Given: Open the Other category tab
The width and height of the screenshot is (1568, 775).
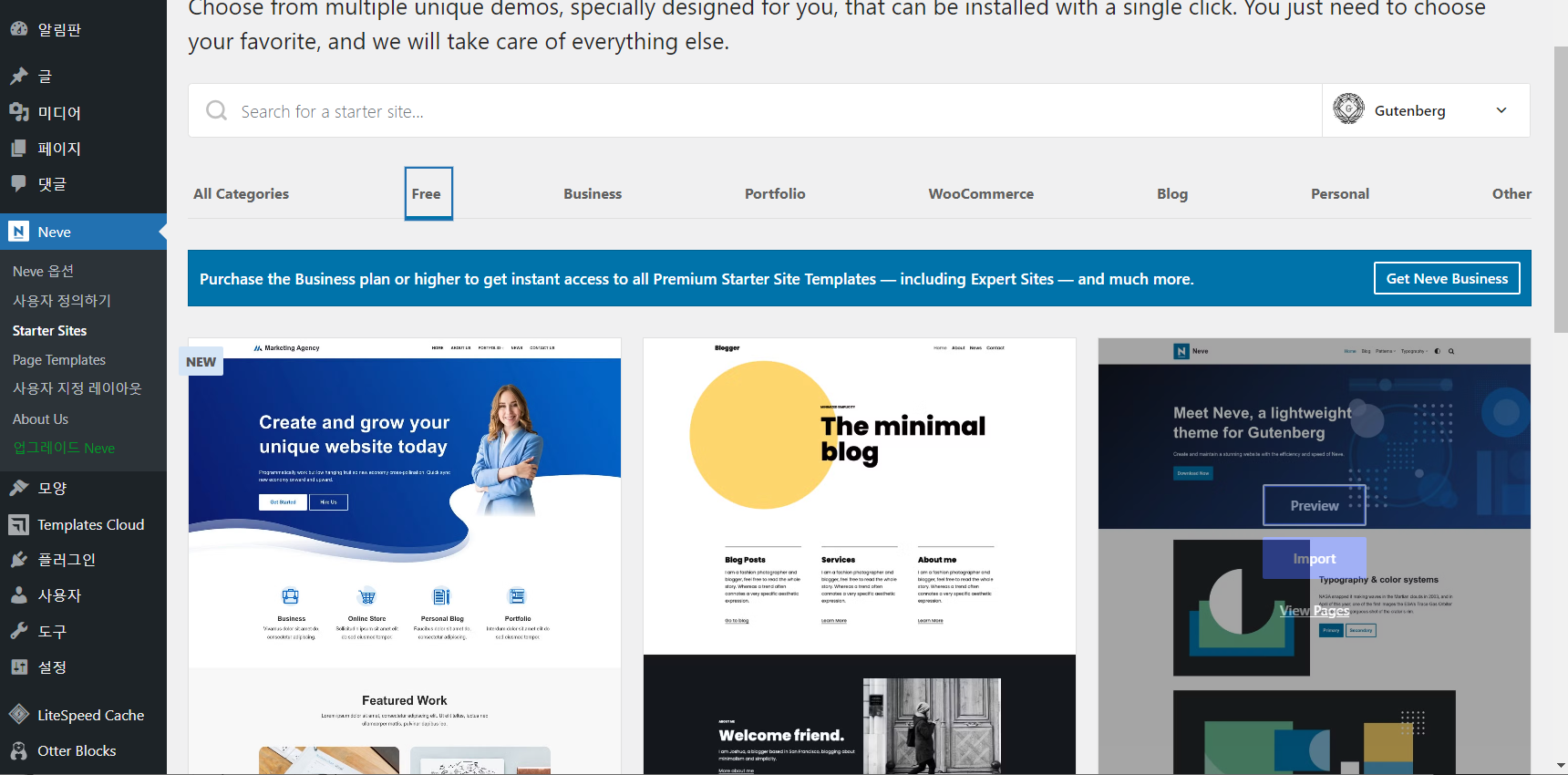Looking at the screenshot, I should pos(1511,193).
